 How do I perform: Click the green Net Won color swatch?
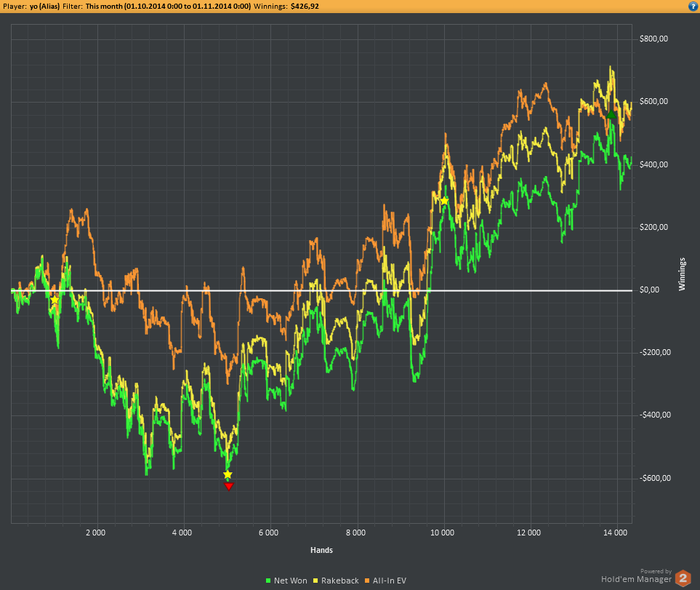point(268,581)
